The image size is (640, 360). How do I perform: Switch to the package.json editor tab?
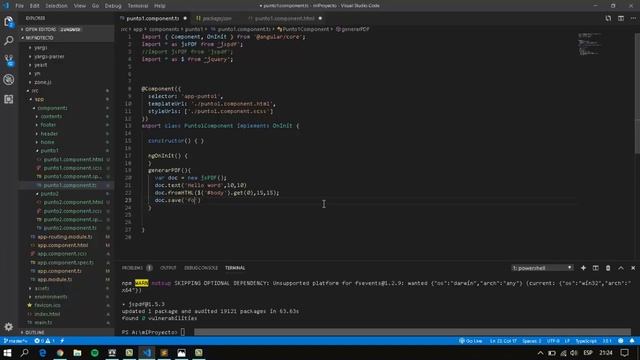pyautogui.click(x=216, y=18)
